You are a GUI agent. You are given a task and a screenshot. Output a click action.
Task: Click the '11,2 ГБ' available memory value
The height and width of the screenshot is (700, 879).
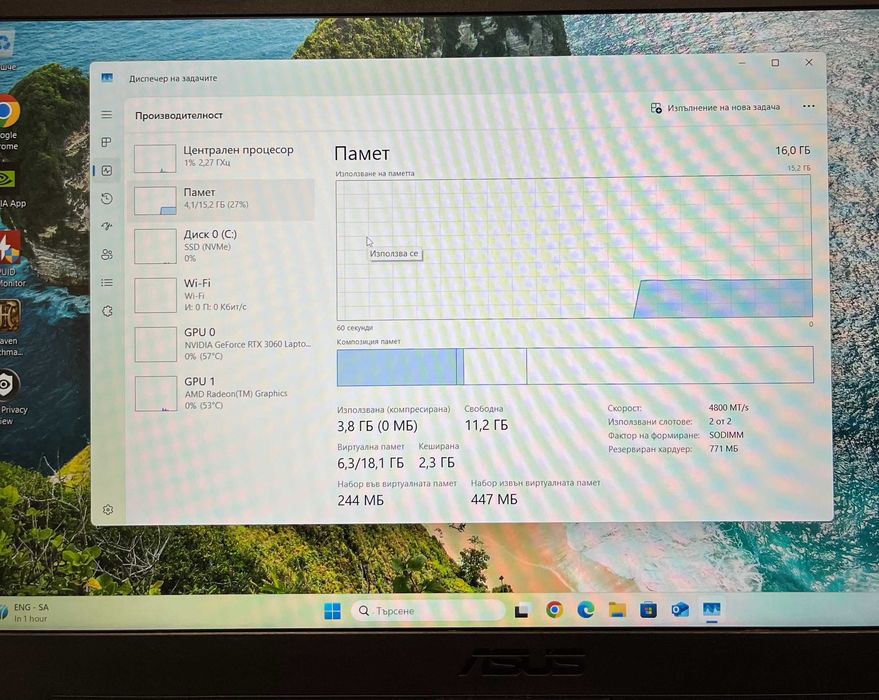click(x=487, y=425)
